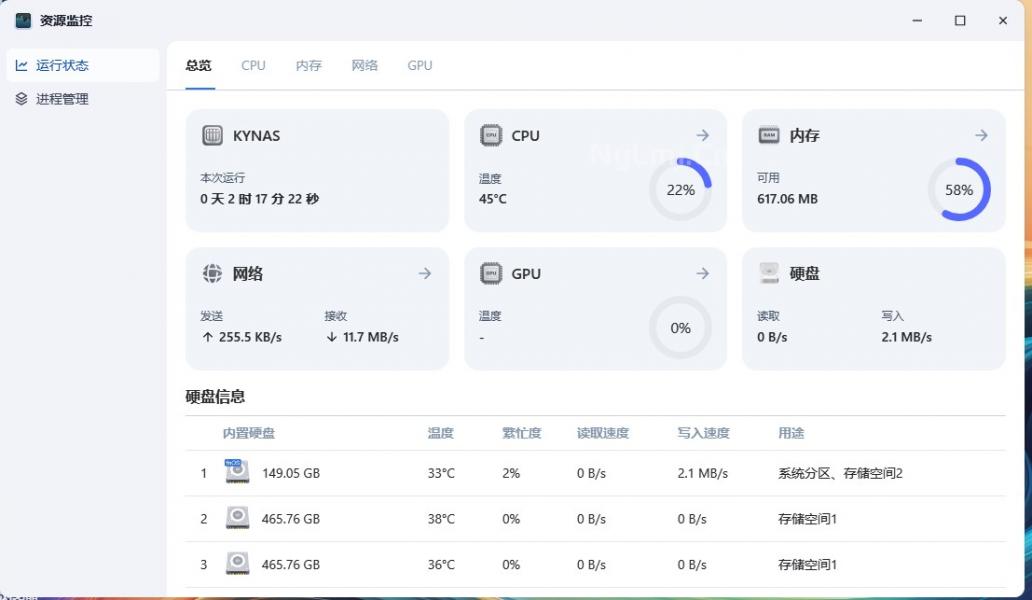
Task: Open the 运行状态 sidebar item
Action: (x=83, y=65)
